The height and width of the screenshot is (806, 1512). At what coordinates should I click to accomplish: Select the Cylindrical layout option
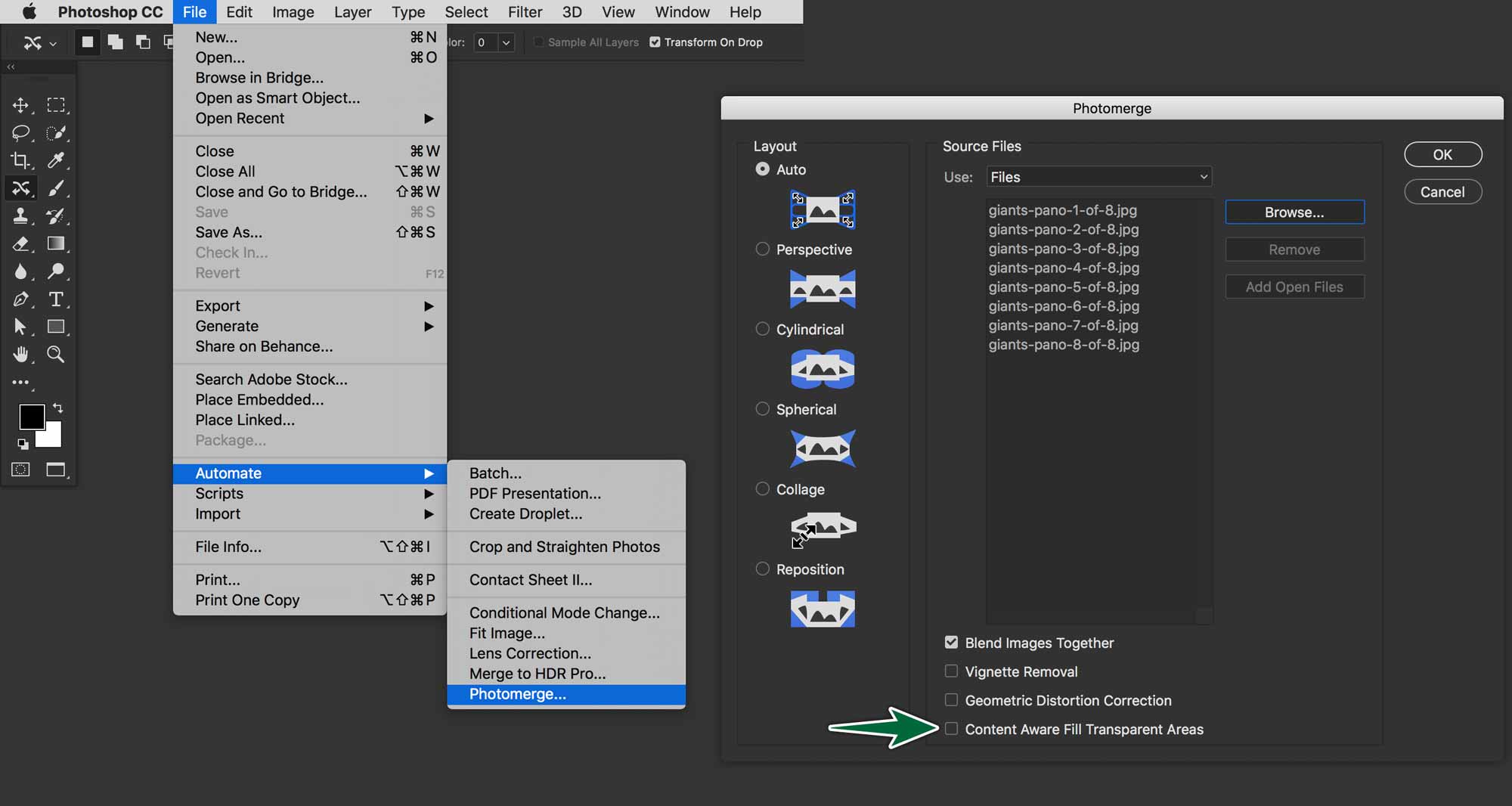[763, 329]
